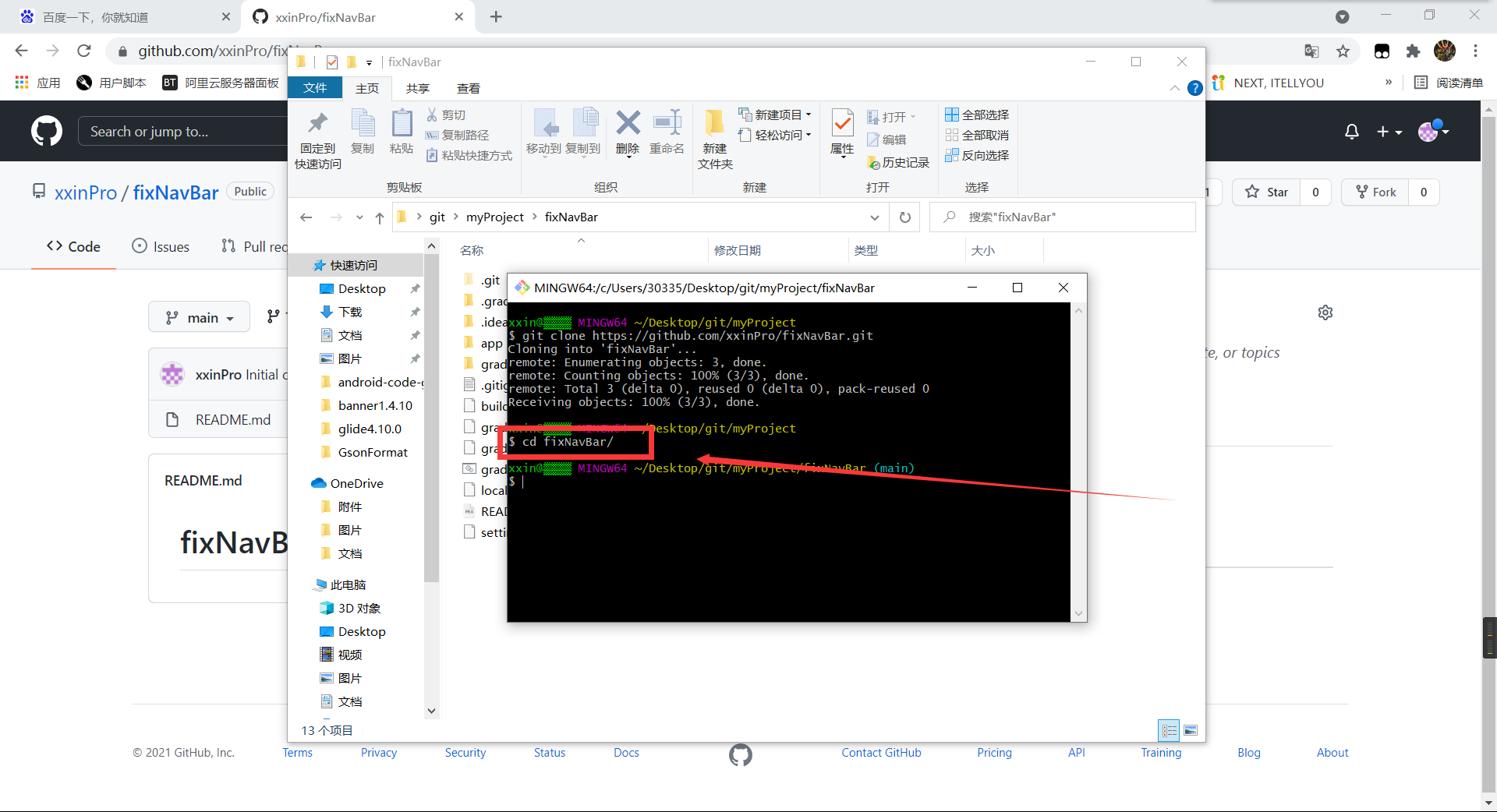Switch to the Home (主页) ribbon tab
Screen dimensions: 1497x812
point(367,88)
